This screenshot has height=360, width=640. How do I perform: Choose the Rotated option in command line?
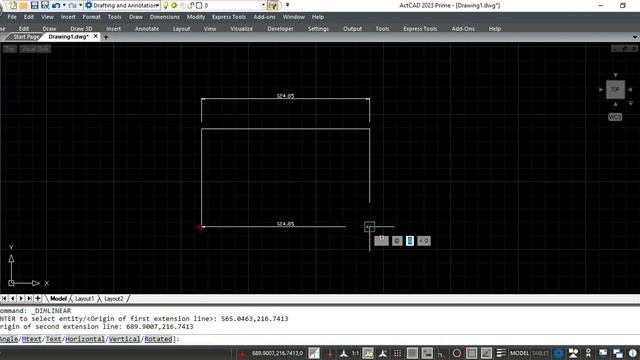(158, 339)
